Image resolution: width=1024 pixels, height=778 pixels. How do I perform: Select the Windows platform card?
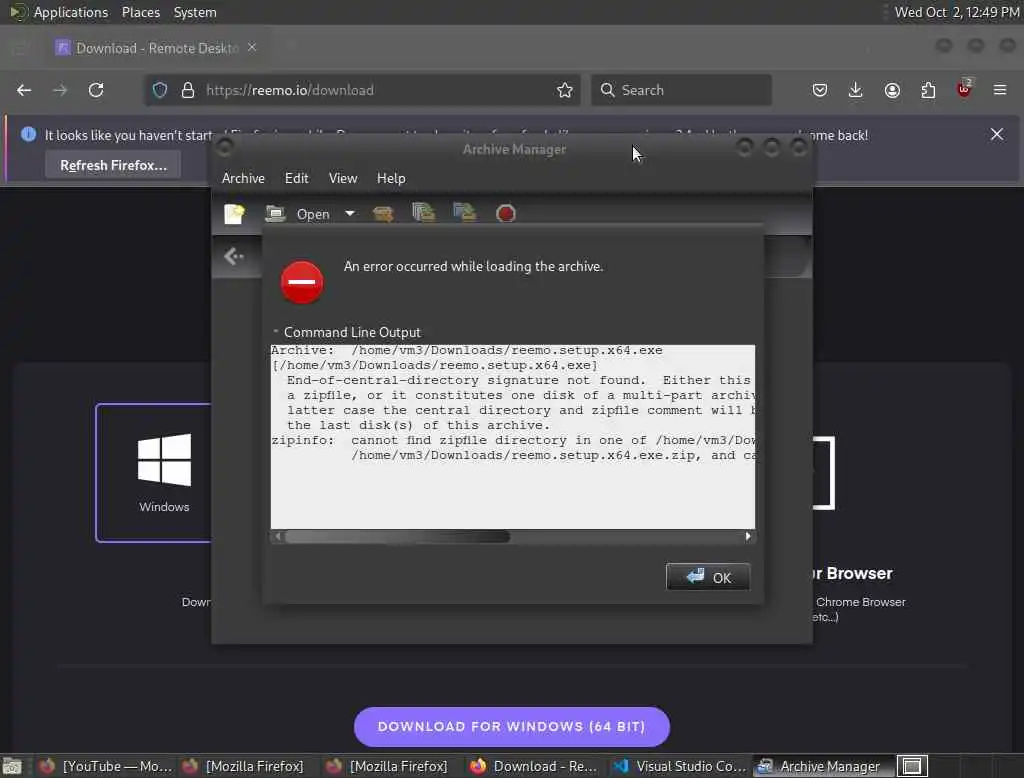(154, 473)
